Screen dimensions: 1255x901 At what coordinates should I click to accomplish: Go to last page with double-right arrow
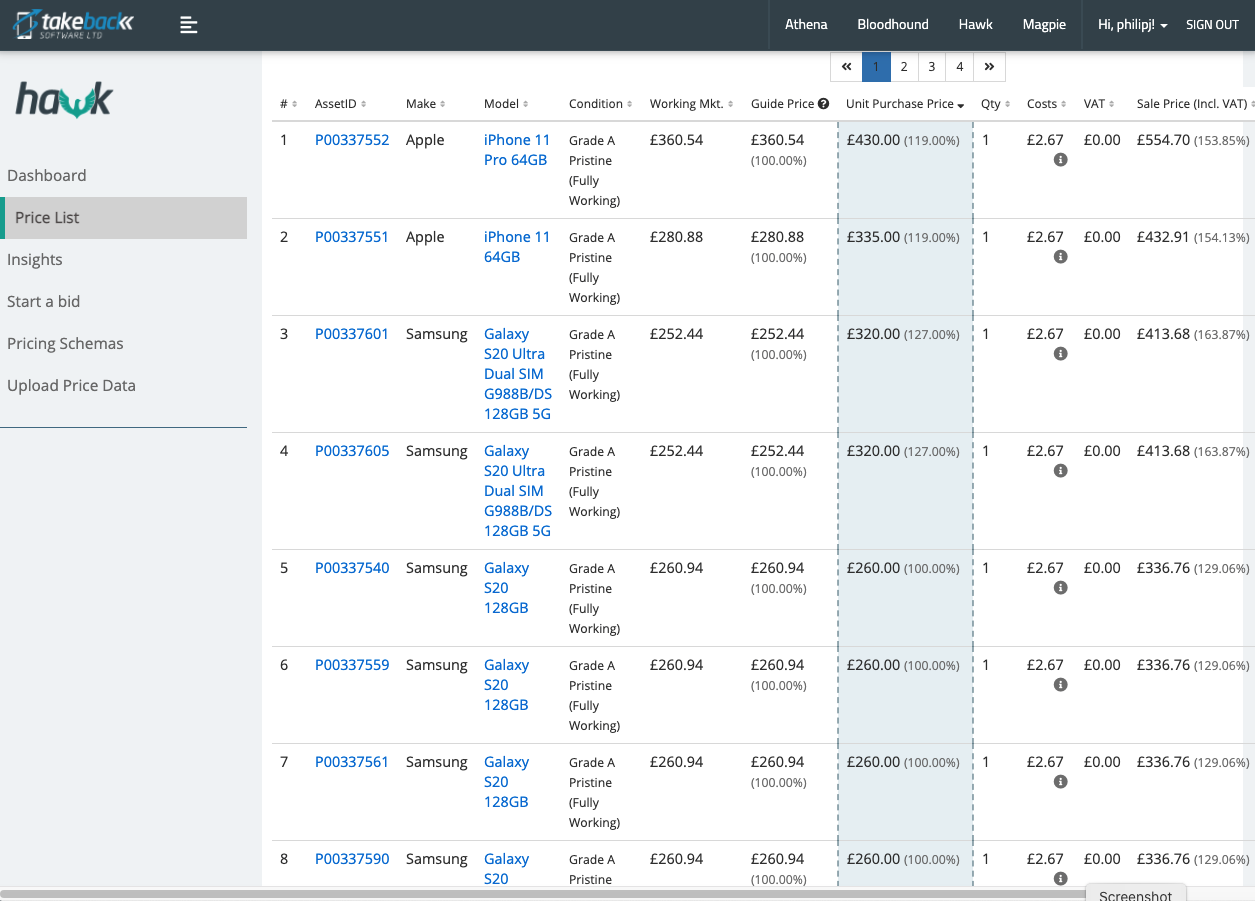[989, 67]
